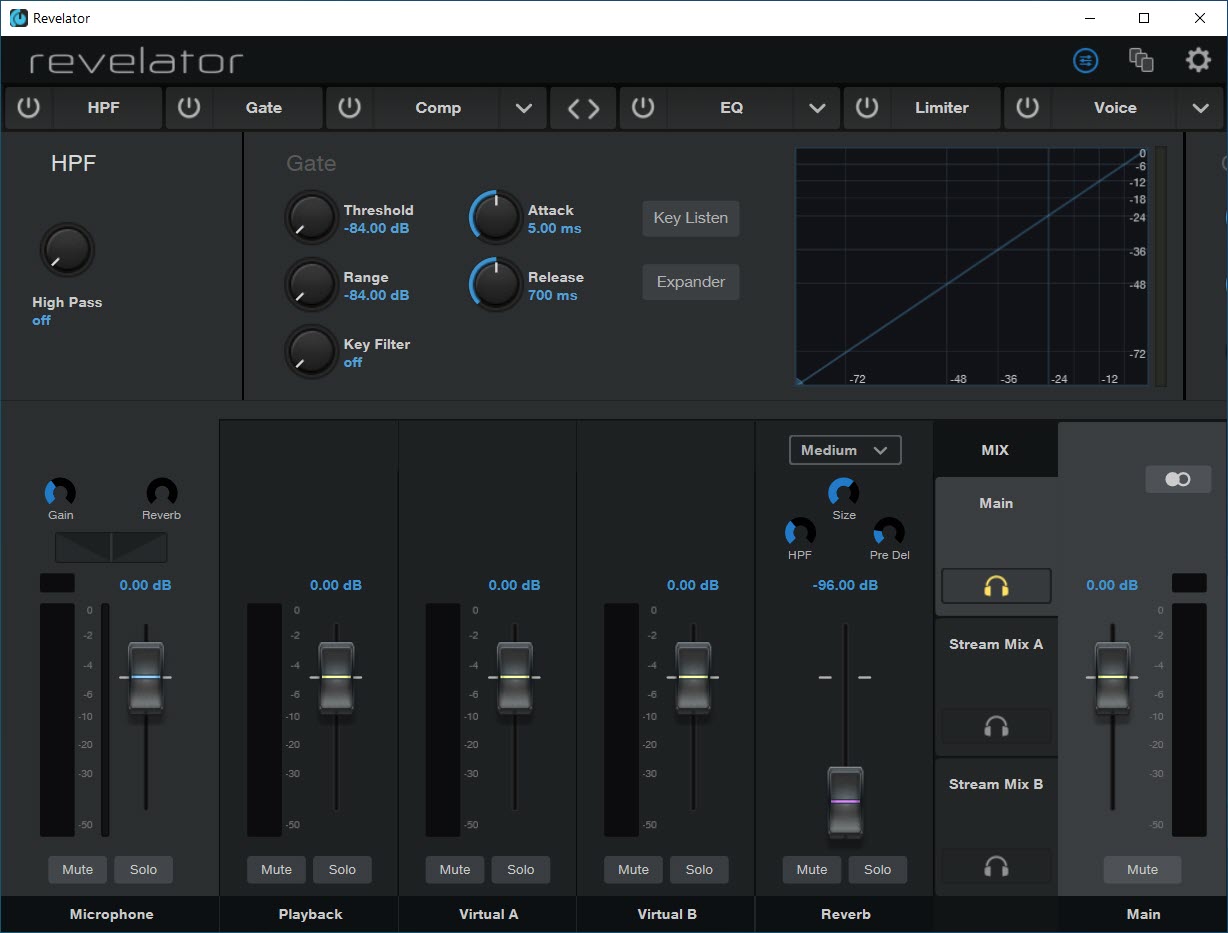1228x933 pixels.
Task: Click the Playback channel fader handle
Action: coord(336,677)
